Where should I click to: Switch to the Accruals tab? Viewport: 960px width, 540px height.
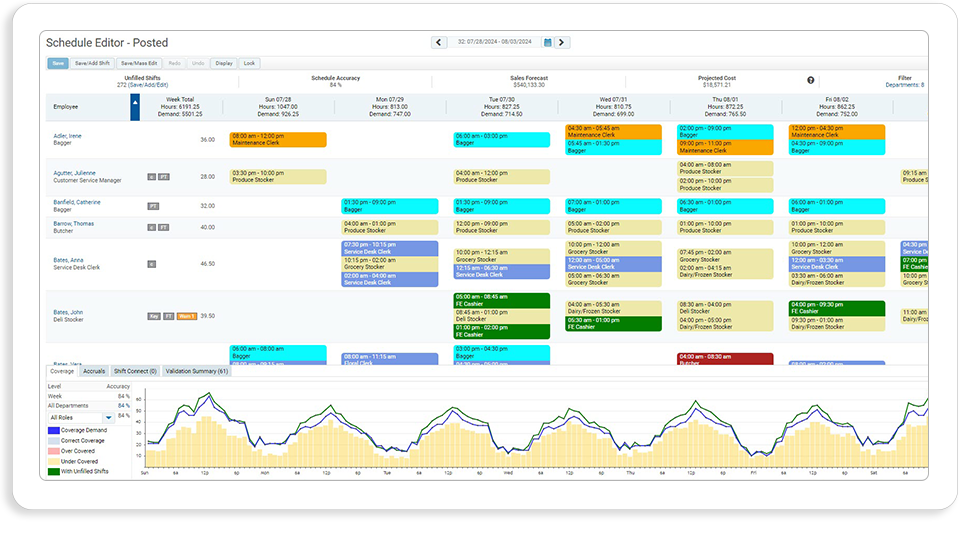point(94,371)
